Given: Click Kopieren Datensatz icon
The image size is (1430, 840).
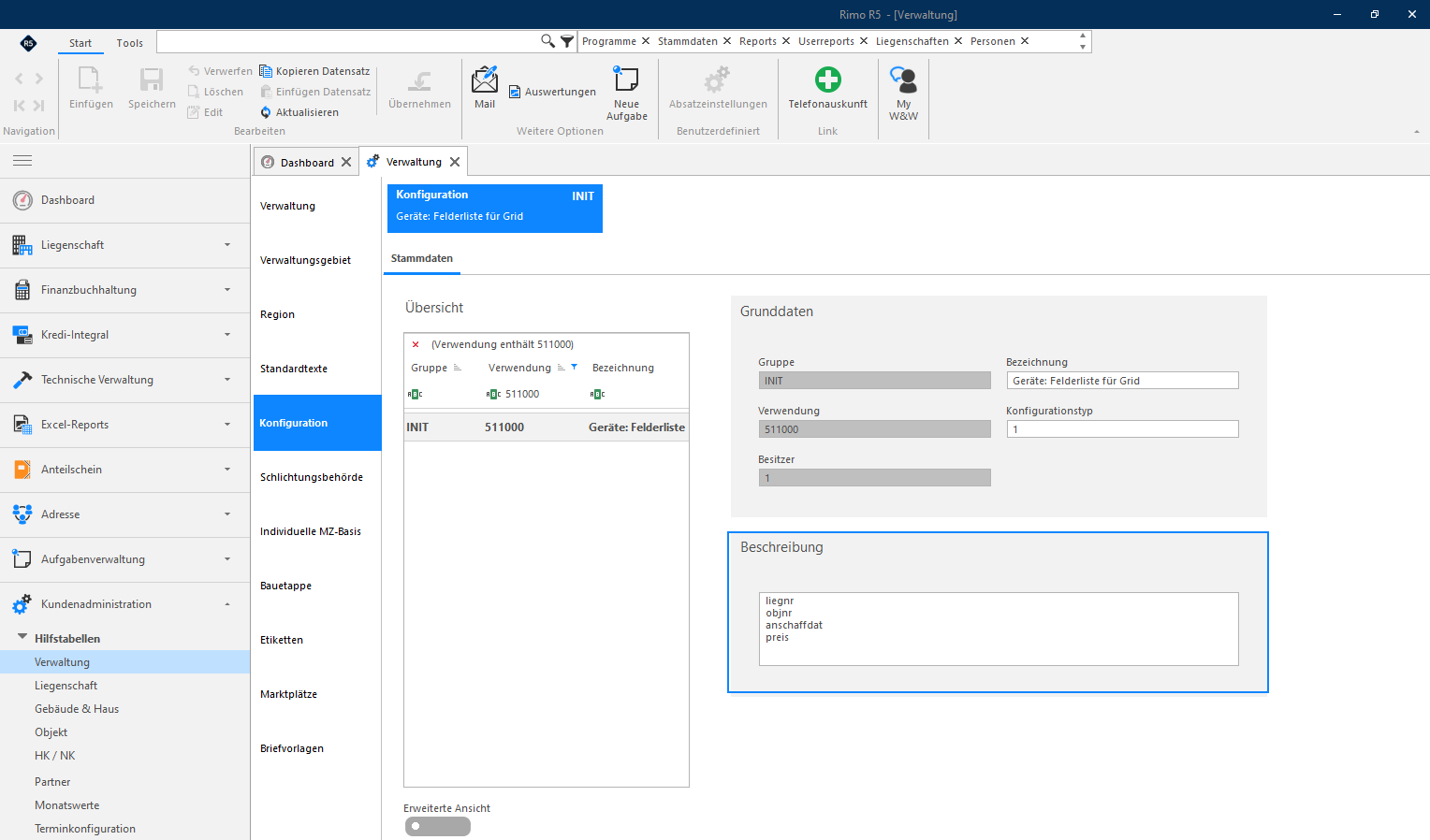Looking at the screenshot, I should tap(266, 71).
